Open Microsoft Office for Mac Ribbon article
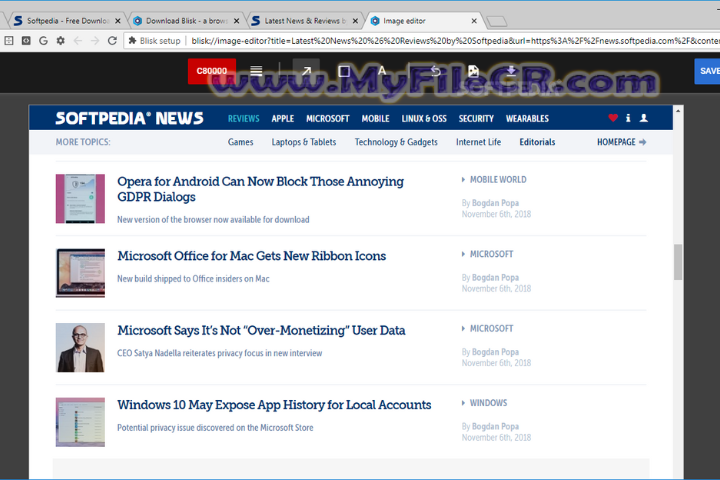This screenshot has width=720, height=480. click(x=251, y=255)
